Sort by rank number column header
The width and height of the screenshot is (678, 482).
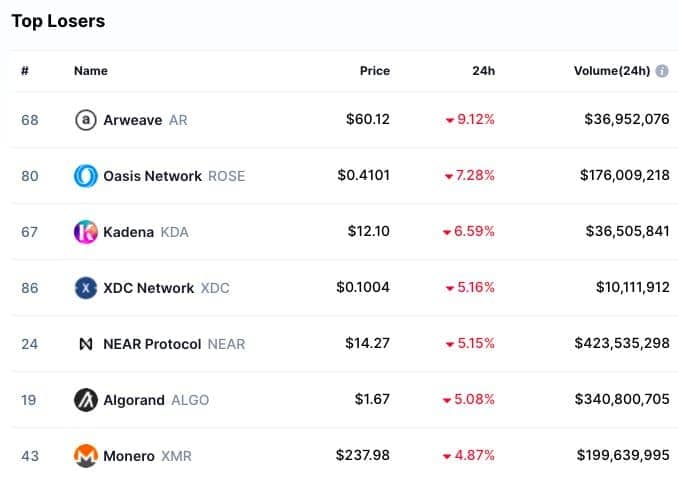click(25, 71)
